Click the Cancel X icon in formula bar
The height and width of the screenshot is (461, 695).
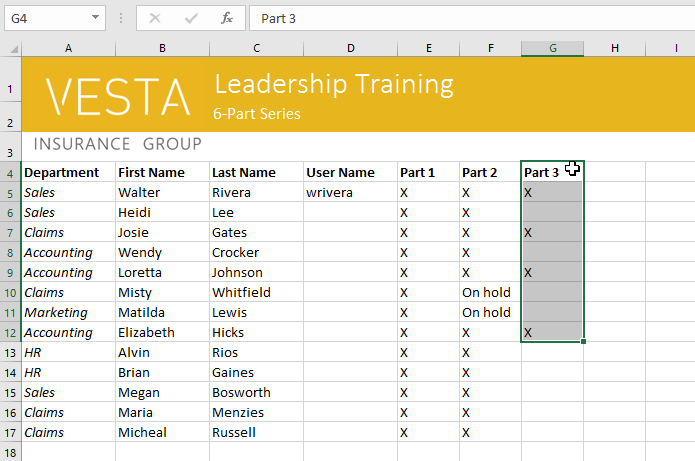pyautogui.click(x=155, y=18)
